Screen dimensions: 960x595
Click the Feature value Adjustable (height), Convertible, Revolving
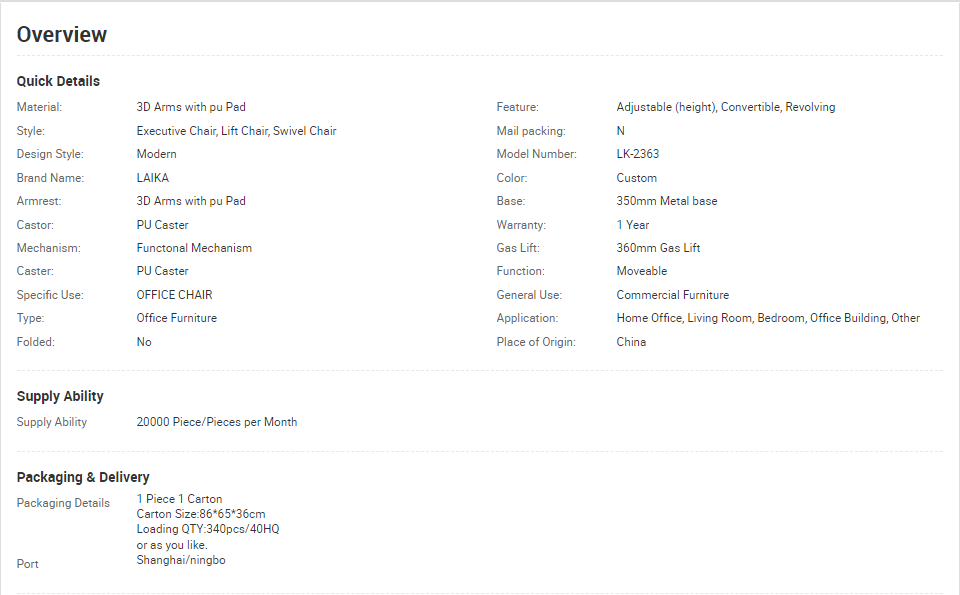click(726, 107)
